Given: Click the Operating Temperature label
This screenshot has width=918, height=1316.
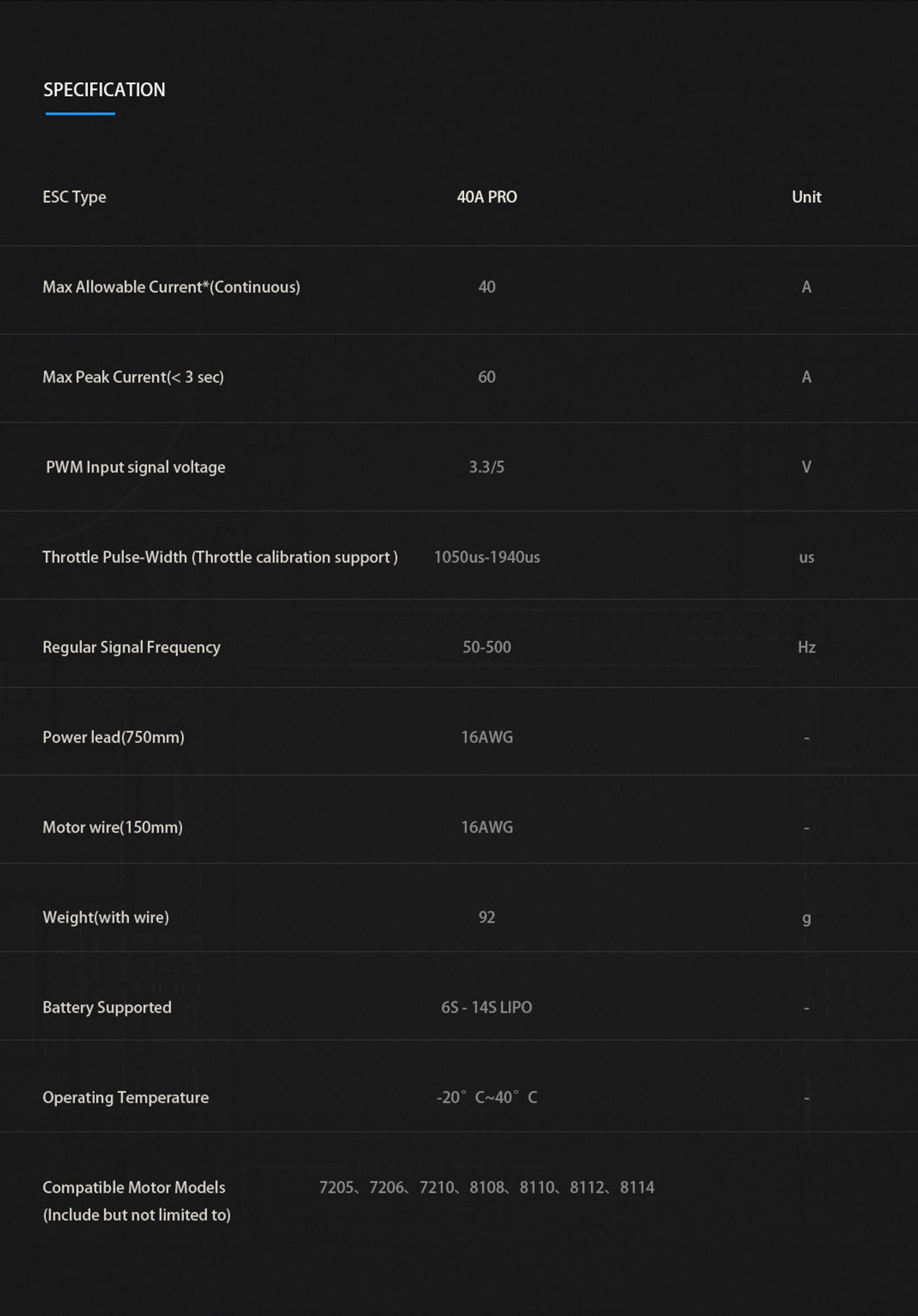Looking at the screenshot, I should click(x=126, y=1097).
